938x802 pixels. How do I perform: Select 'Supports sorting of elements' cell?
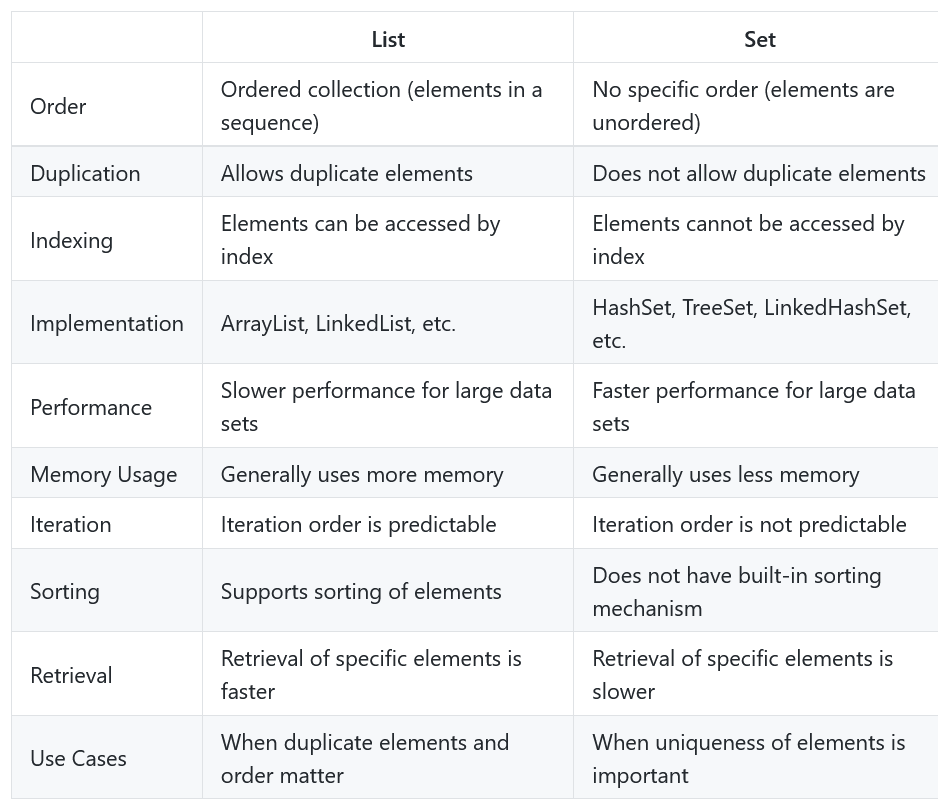[361, 591]
